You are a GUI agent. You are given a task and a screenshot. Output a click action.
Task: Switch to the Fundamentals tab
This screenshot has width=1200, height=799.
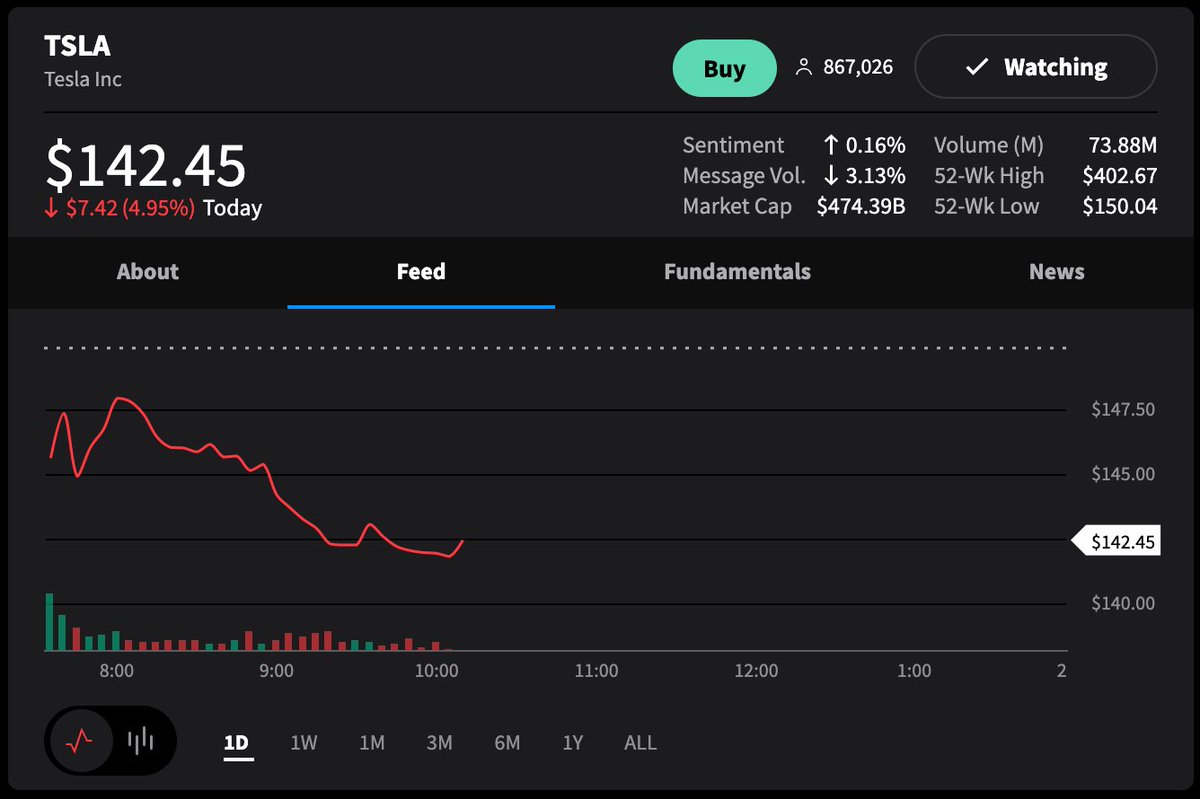point(737,272)
